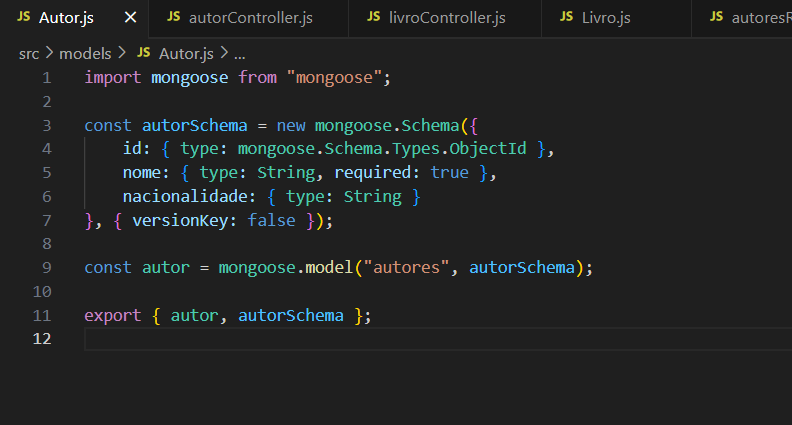Select line number 9 in the gutter
Viewport: 792px width, 425px height.
(46, 268)
